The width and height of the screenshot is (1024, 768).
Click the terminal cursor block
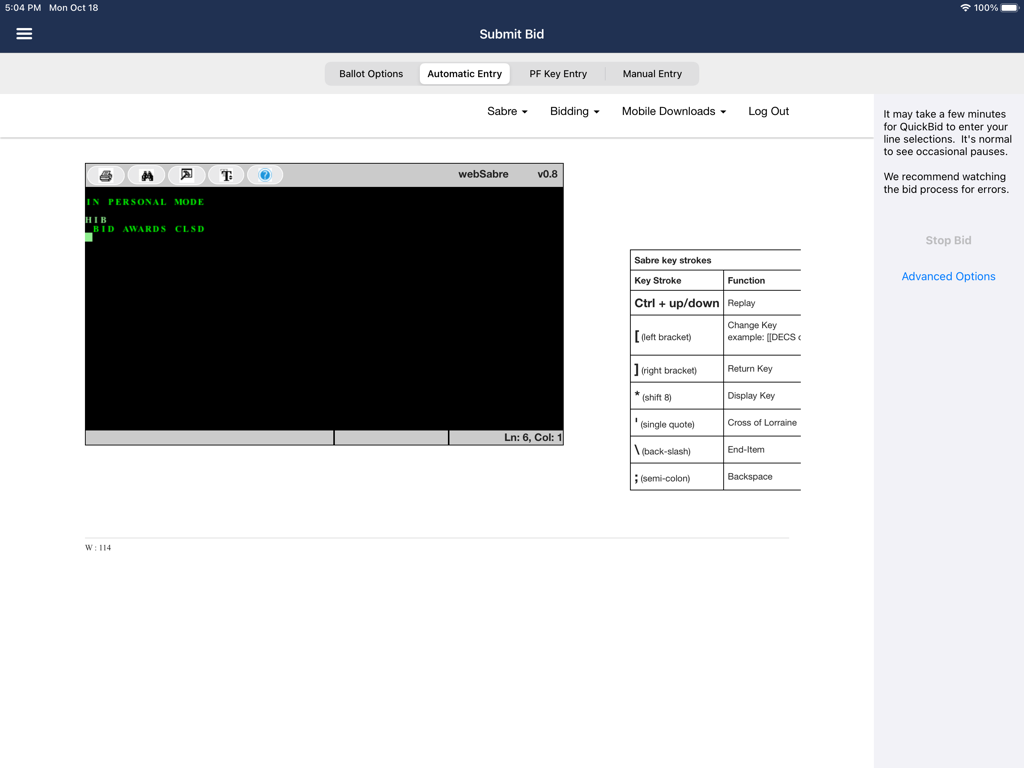[x=89, y=238]
